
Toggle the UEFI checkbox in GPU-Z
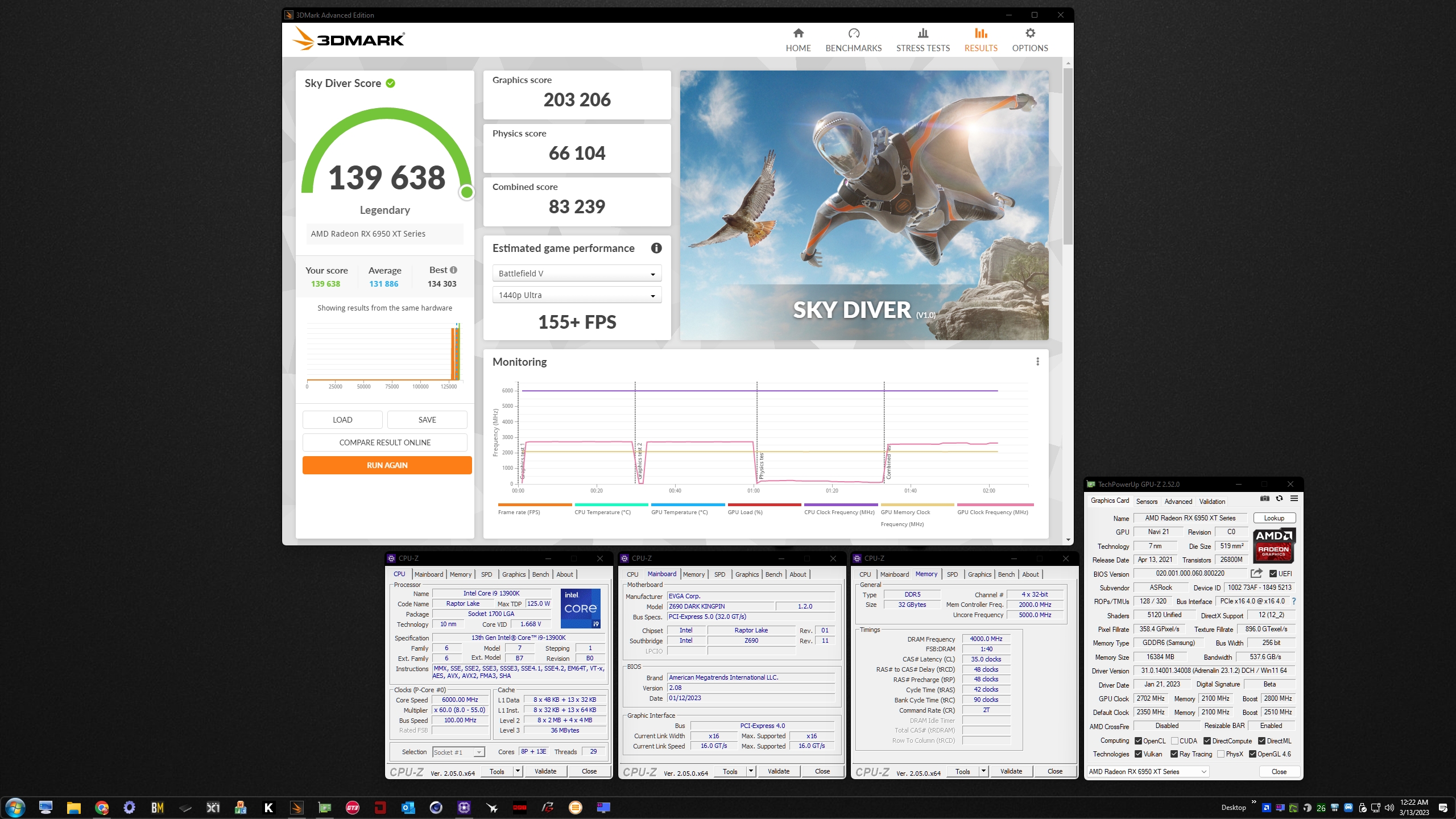tap(1273, 574)
